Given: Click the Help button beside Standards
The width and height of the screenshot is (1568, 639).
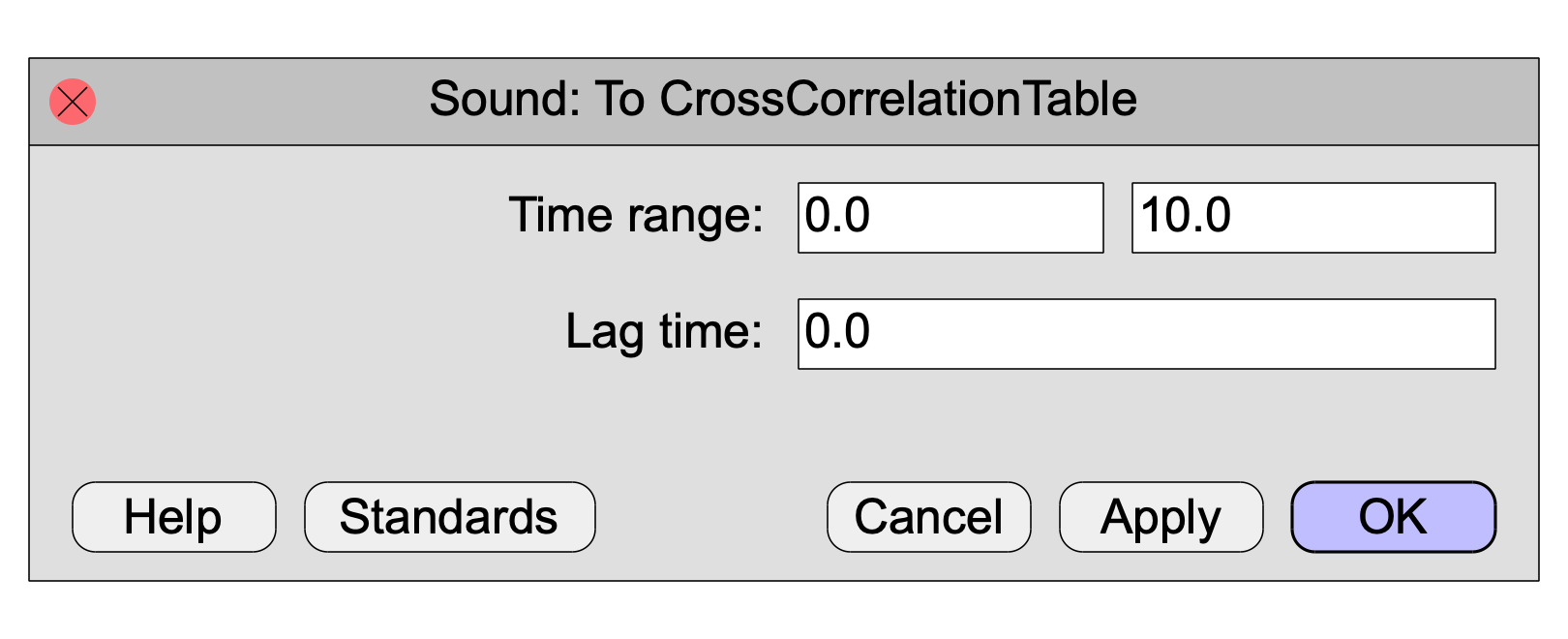Looking at the screenshot, I should (x=174, y=517).
